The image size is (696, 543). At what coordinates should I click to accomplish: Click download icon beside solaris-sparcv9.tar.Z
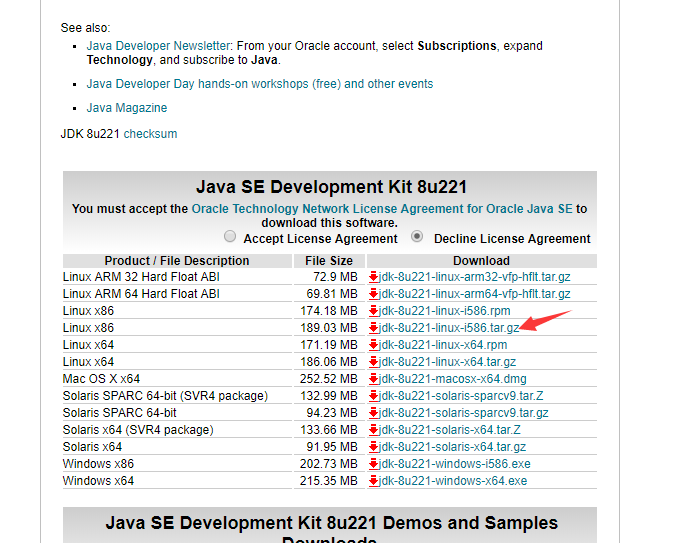pyautogui.click(x=373, y=396)
